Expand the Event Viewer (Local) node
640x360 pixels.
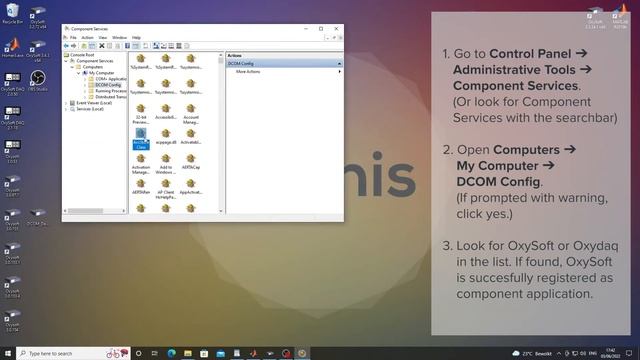[66, 103]
